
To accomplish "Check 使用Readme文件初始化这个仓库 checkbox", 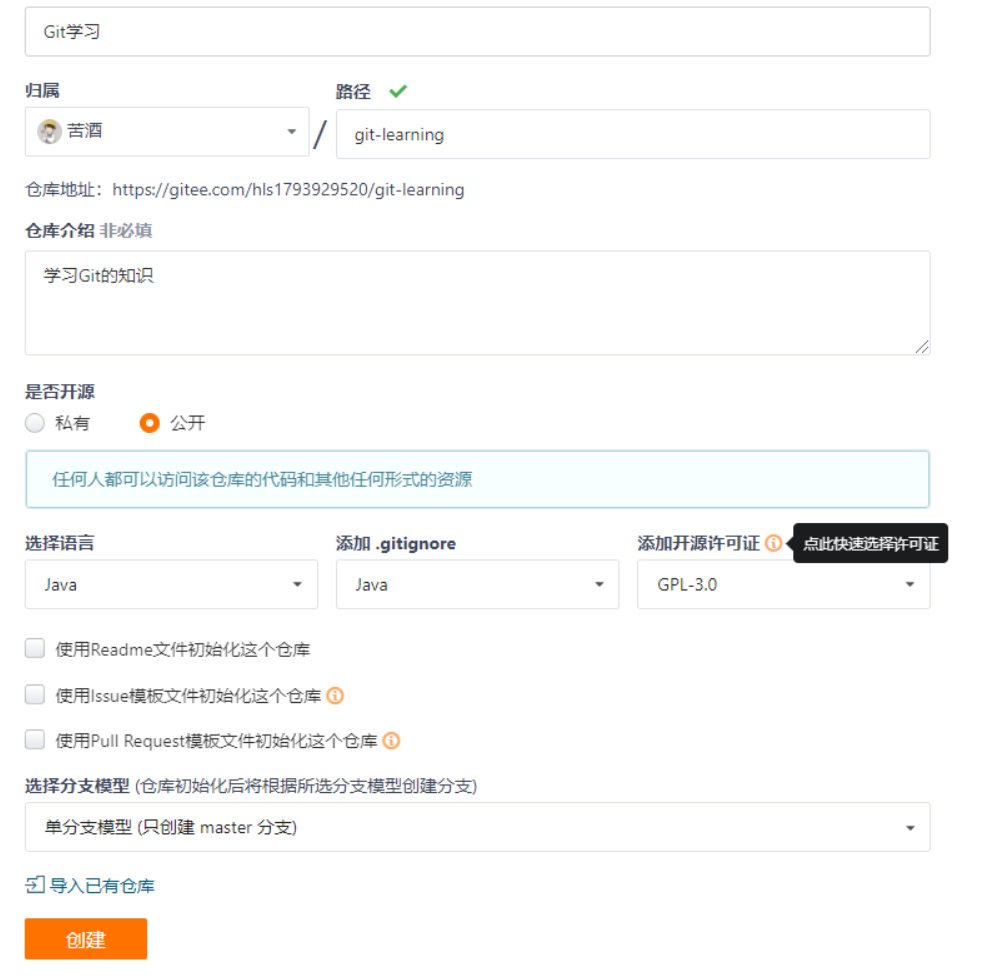I will pyautogui.click(x=34, y=648).
